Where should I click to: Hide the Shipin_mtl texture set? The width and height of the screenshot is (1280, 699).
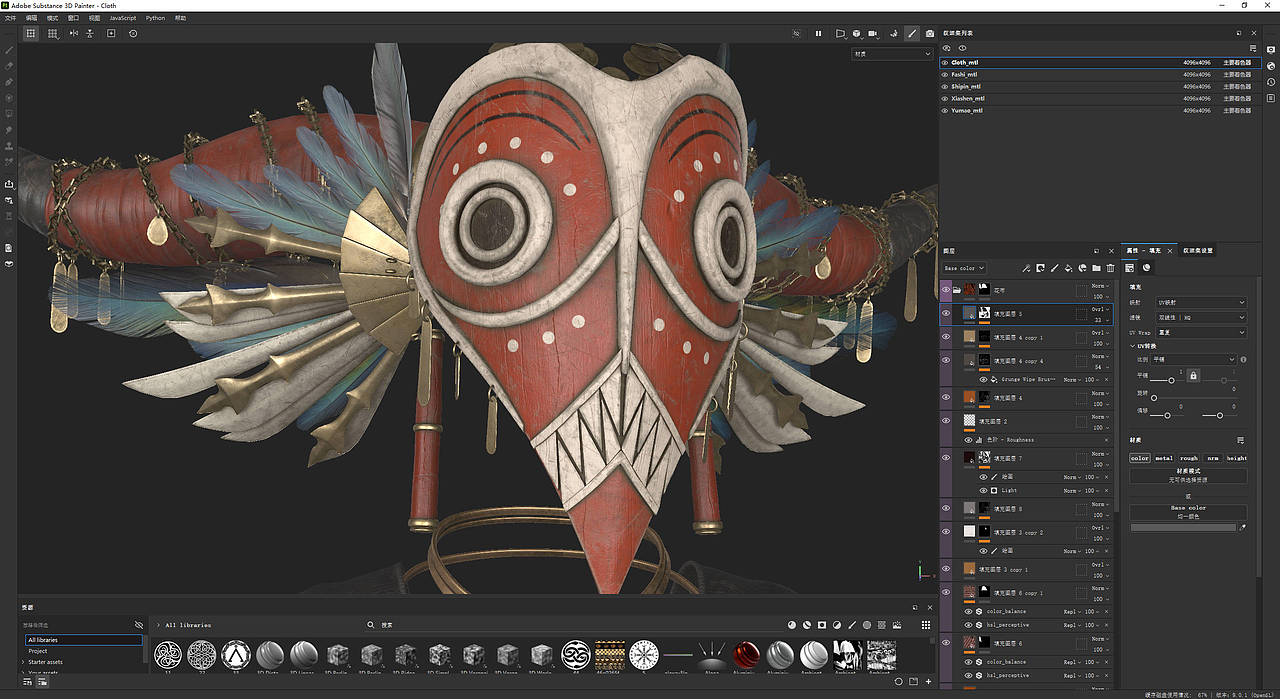pos(945,86)
